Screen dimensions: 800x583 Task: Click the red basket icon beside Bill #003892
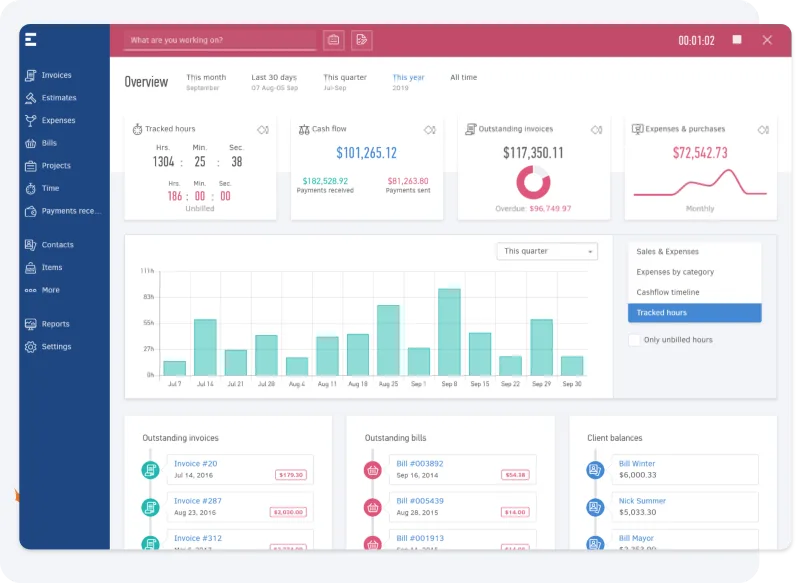coord(373,470)
